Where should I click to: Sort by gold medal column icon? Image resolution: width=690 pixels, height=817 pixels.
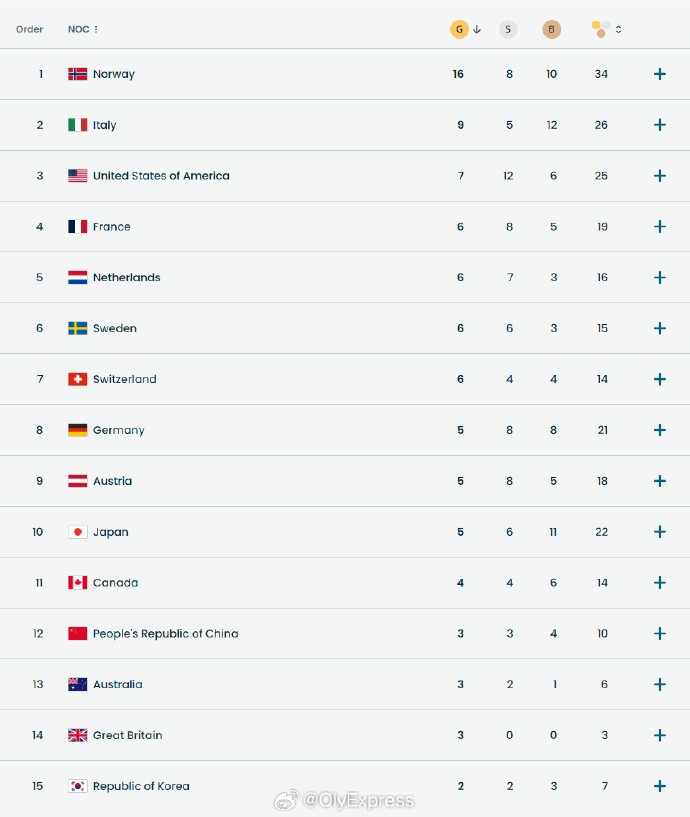pos(460,29)
